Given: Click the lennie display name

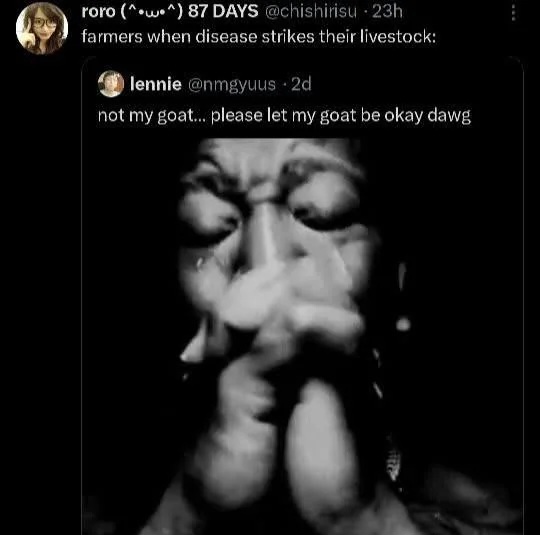Looking at the screenshot, I should [156, 84].
